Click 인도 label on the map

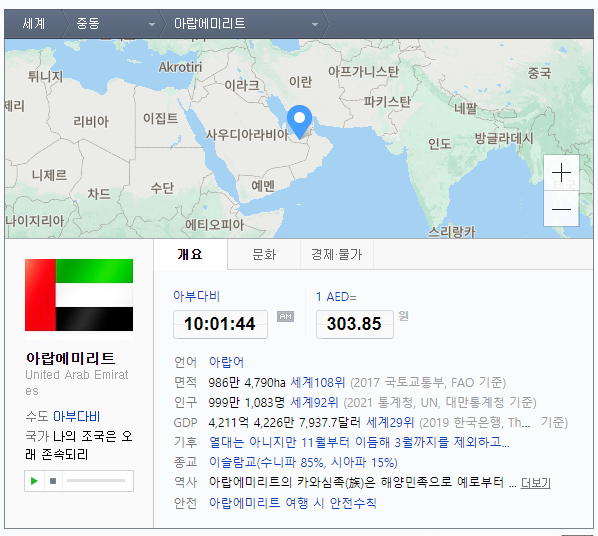(439, 144)
